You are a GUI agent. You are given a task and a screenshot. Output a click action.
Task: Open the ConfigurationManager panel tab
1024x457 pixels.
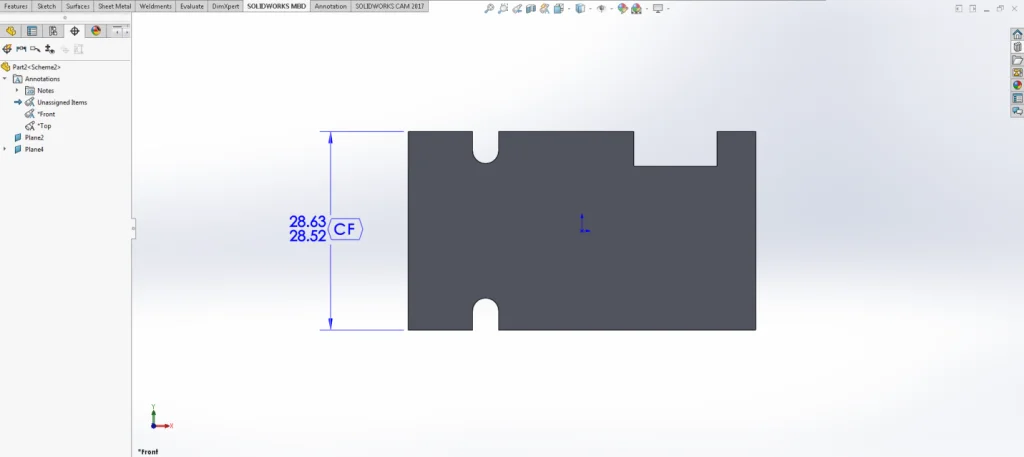(53, 31)
